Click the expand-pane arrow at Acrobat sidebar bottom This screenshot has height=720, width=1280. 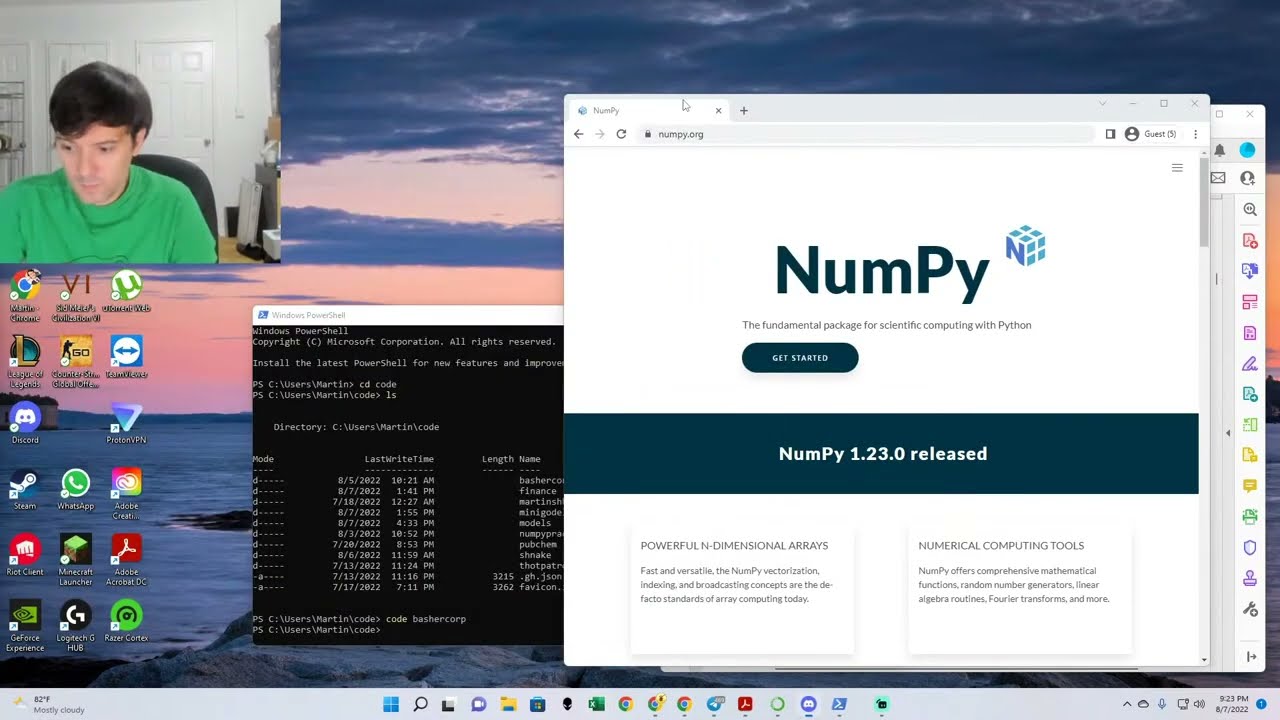(1250, 656)
